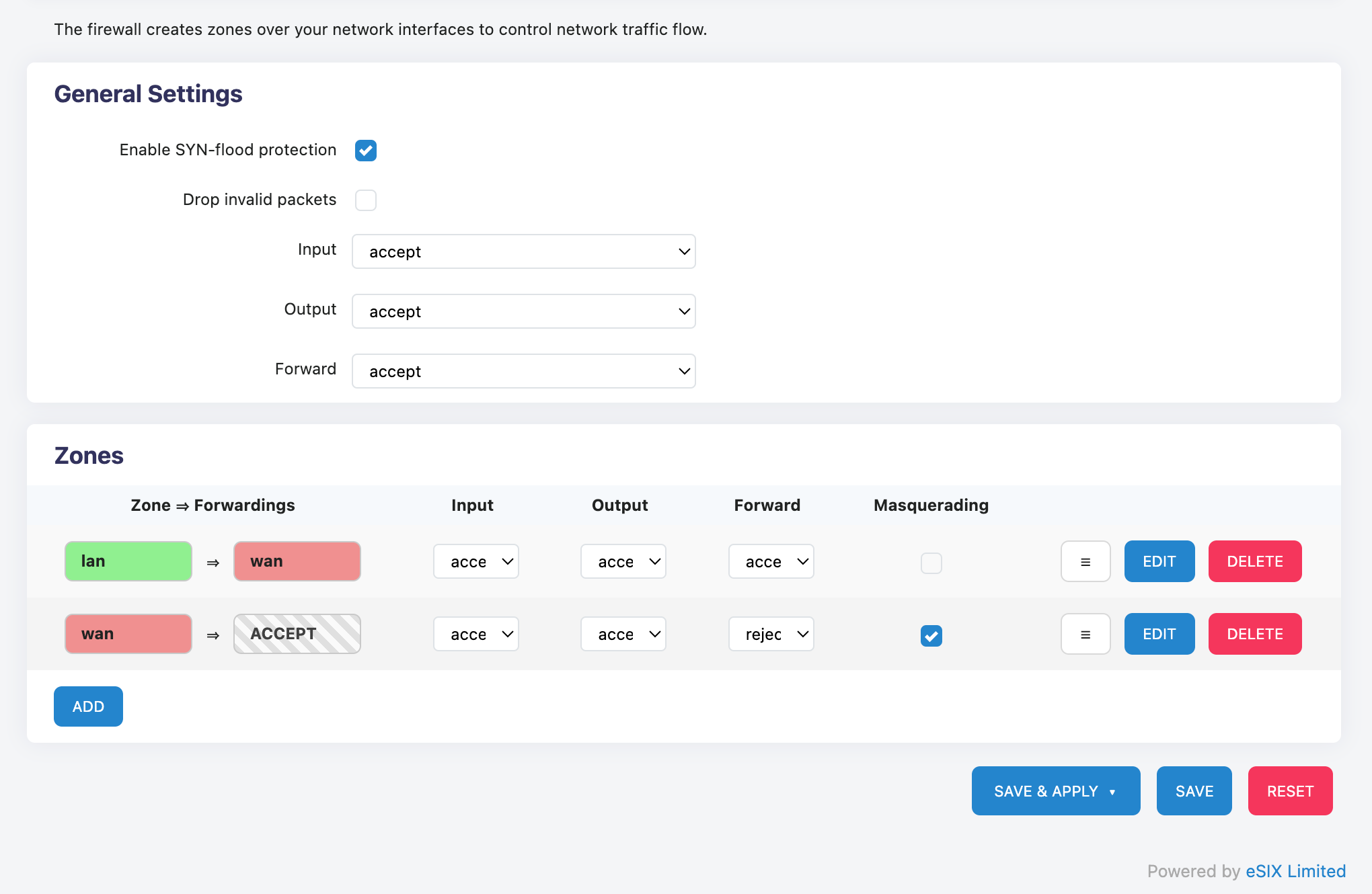This screenshot has width=1372, height=894.
Task: Click the red Reset button
Action: 1289,791
